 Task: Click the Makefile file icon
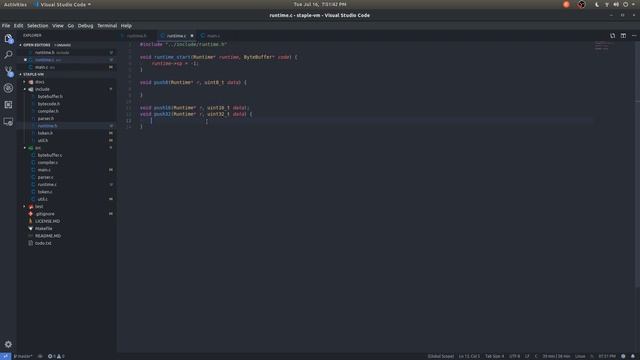[x=31, y=229]
